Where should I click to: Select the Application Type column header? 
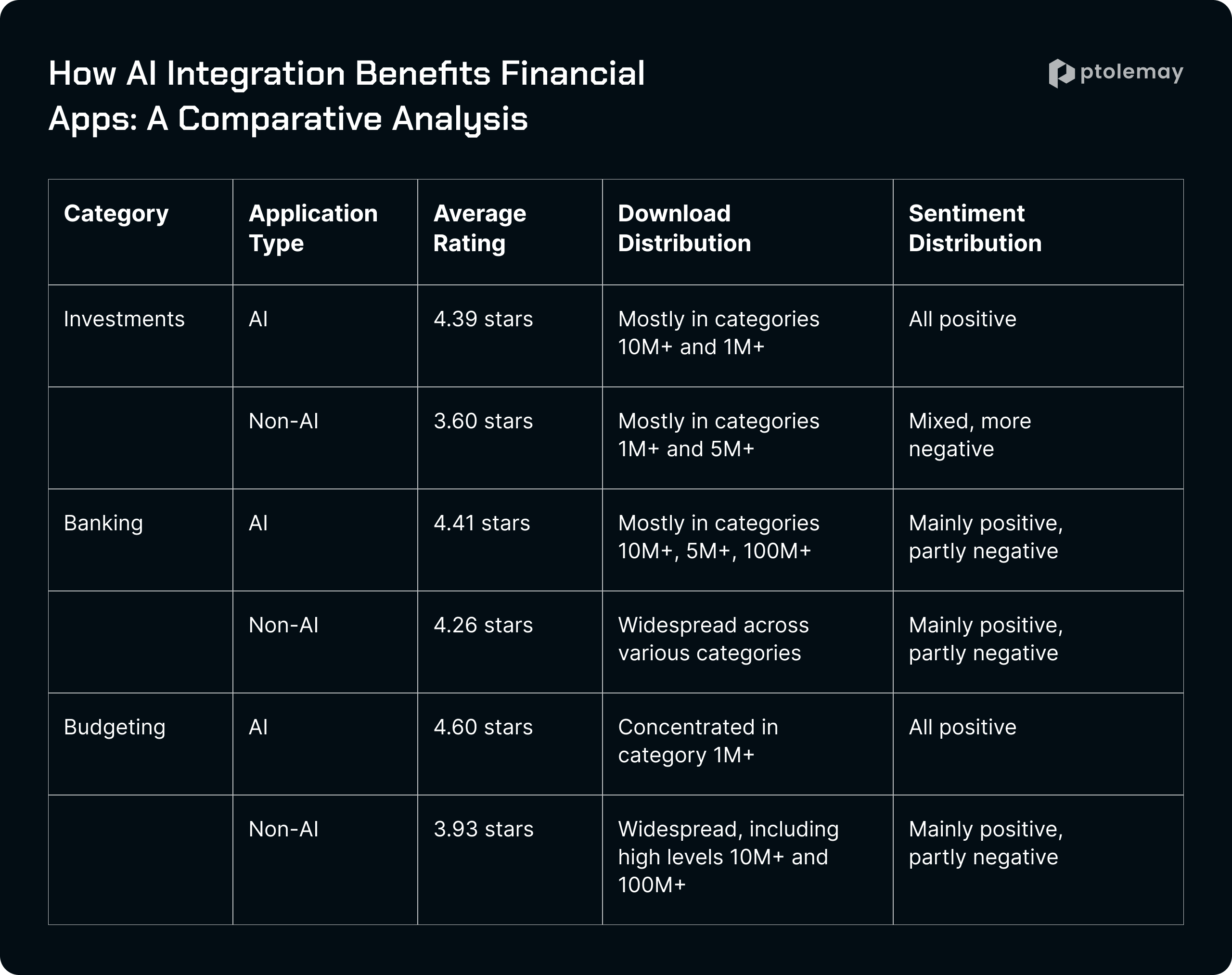[x=325, y=232]
